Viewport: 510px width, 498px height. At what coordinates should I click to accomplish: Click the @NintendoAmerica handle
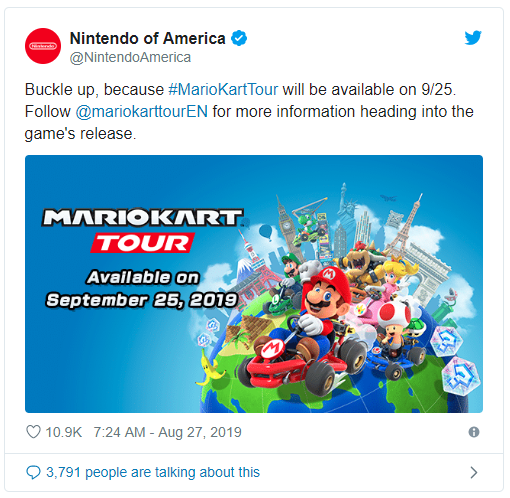click(130, 57)
